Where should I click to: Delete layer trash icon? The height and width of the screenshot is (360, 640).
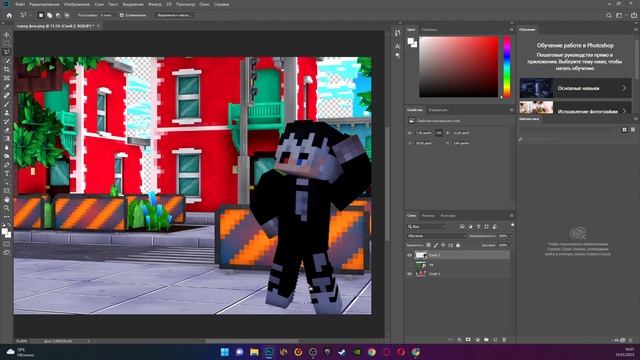coord(504,340)
